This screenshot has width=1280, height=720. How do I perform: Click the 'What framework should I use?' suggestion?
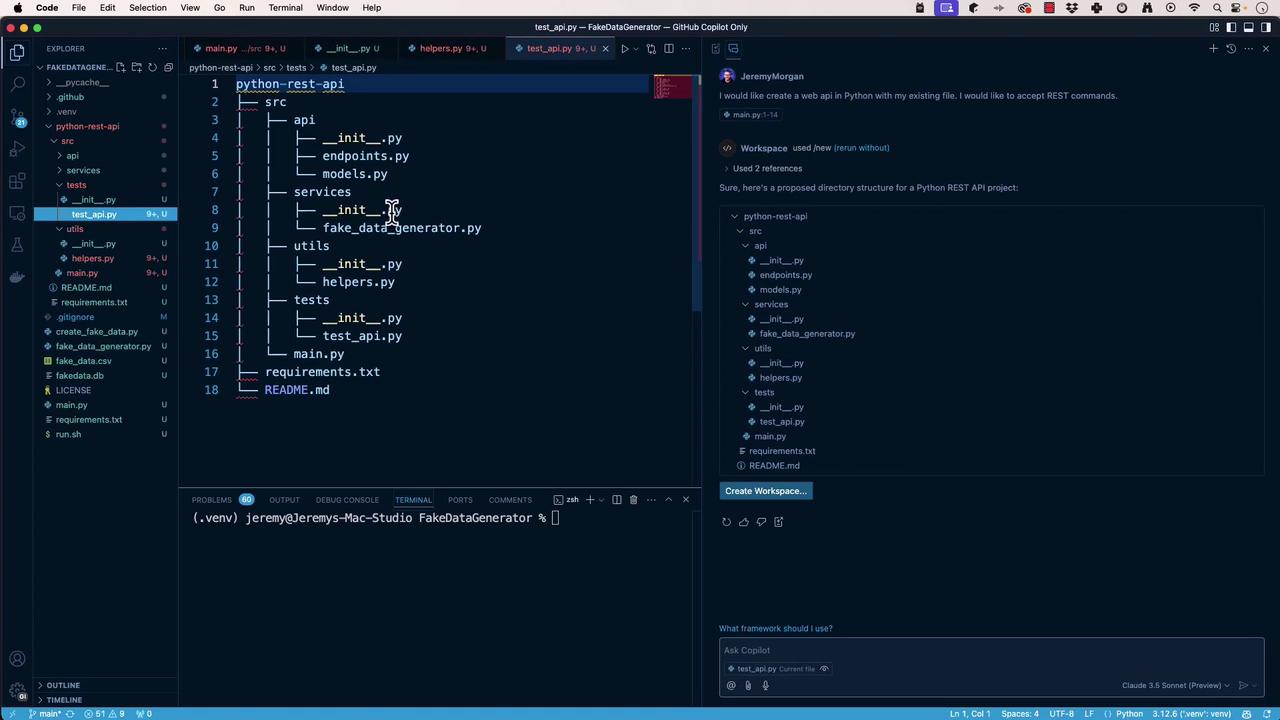pyautogui.click(x=775, y=629)
